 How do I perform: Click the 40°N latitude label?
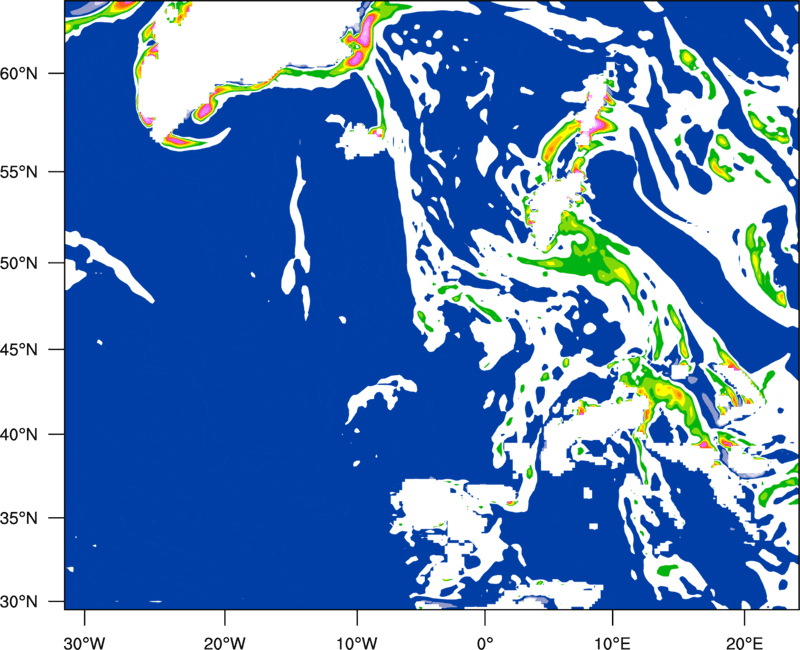19,434
